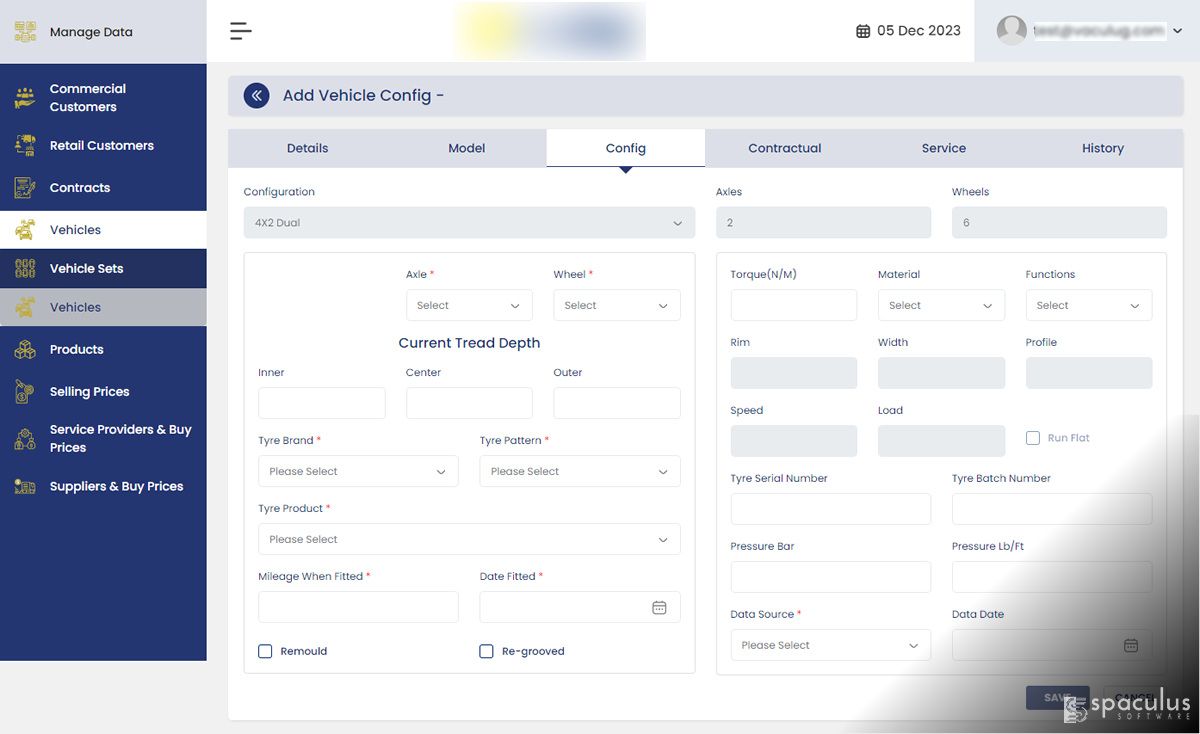Click the Commercial Customers sidebar icon
1200x734 pixels.
25,98
